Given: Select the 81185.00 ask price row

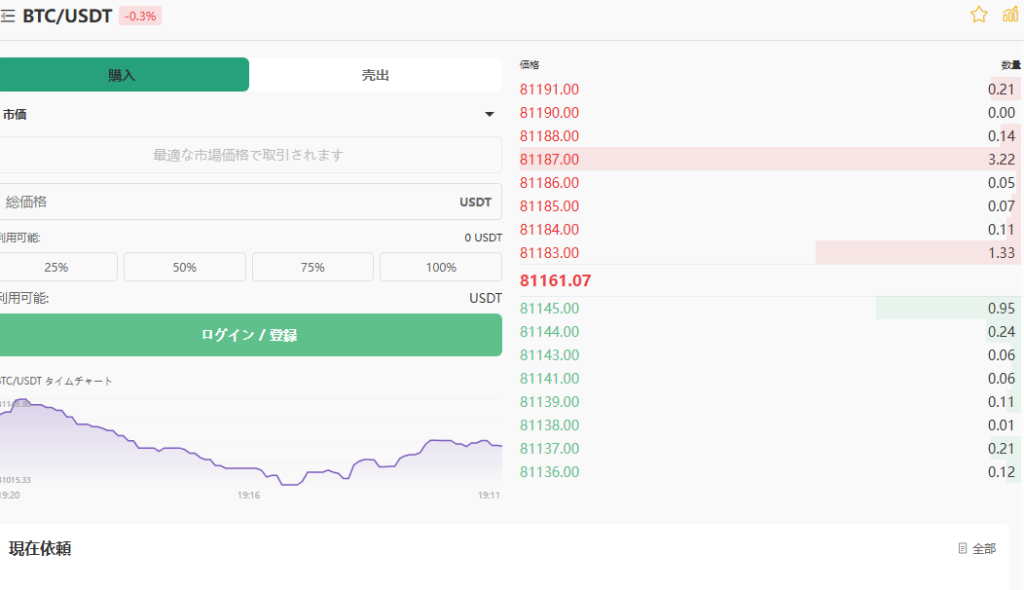Looking at the screenshot, I should pos(769,206).
